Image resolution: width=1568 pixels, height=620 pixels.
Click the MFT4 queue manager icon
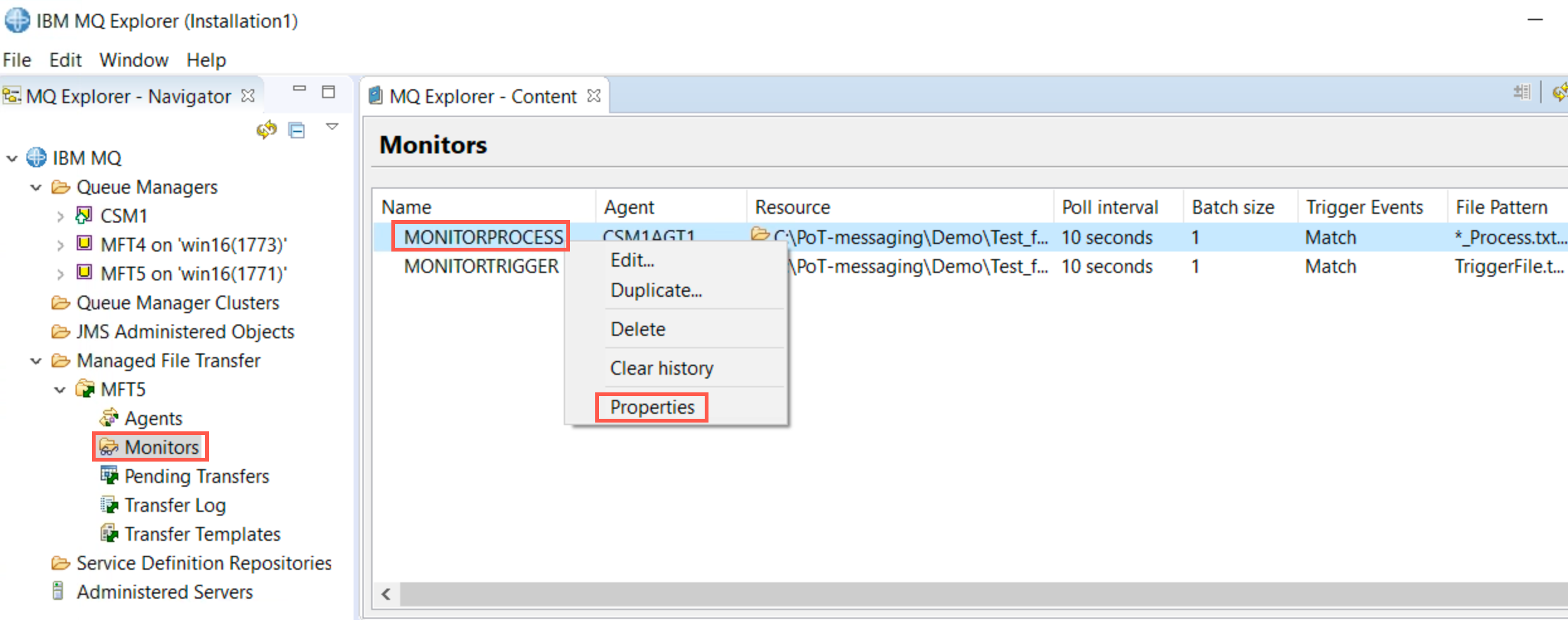pyautogui.click(x=84, y=243)
